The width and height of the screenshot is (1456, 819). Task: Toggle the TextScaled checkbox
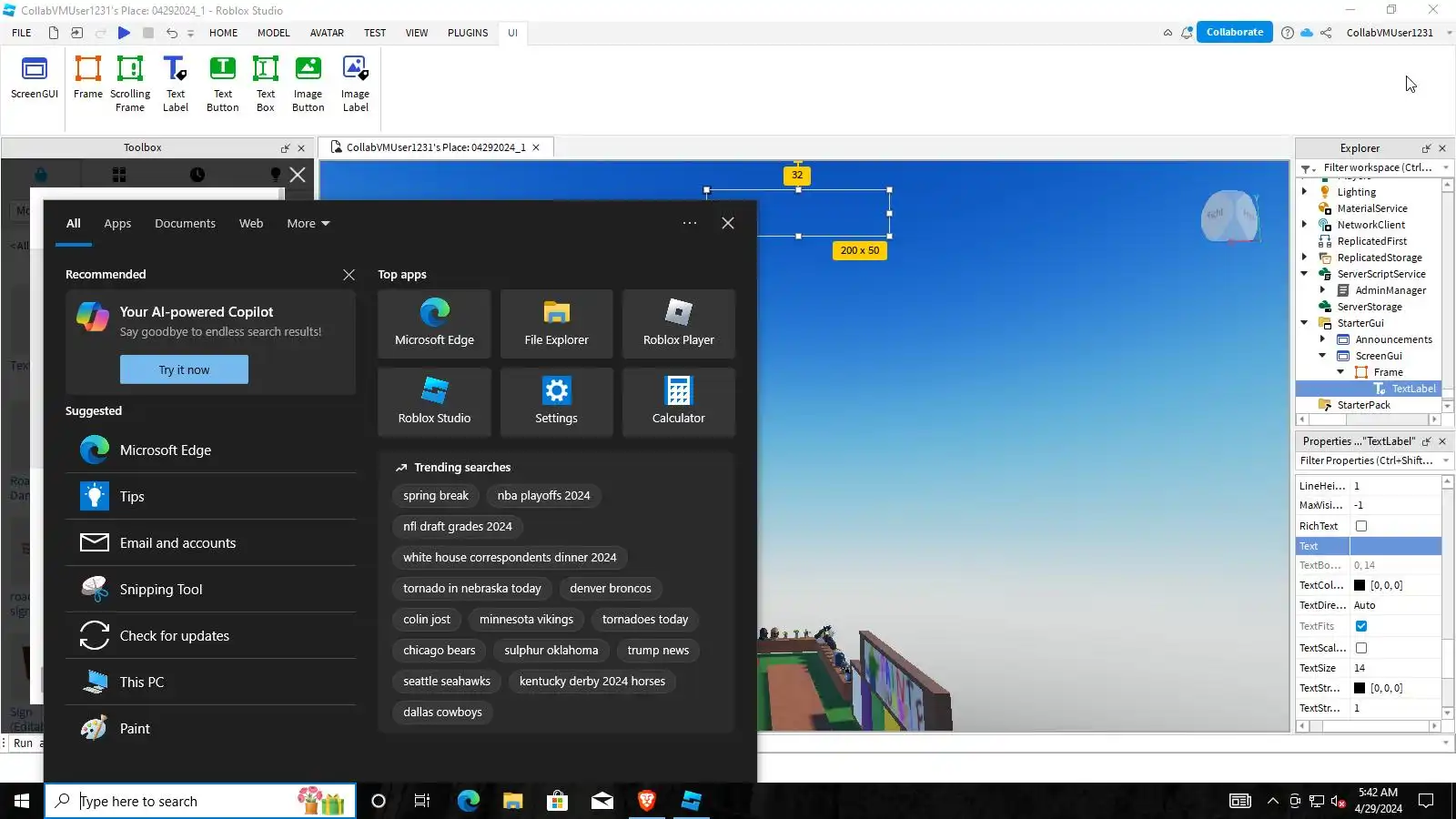click(x=1361, y=648)
